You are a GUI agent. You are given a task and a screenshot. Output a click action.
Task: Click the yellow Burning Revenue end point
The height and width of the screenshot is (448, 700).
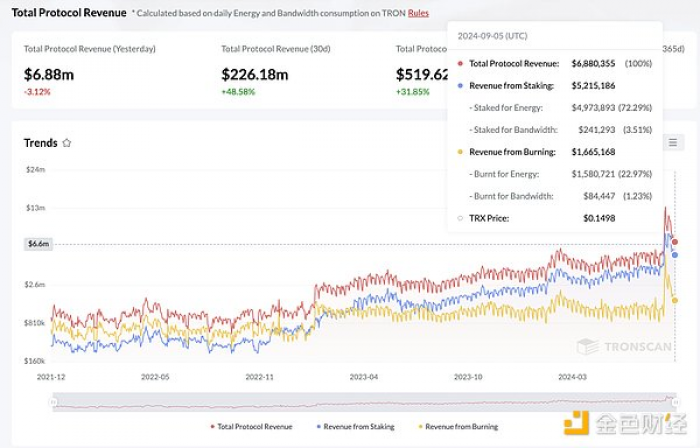tap(675, 300)
